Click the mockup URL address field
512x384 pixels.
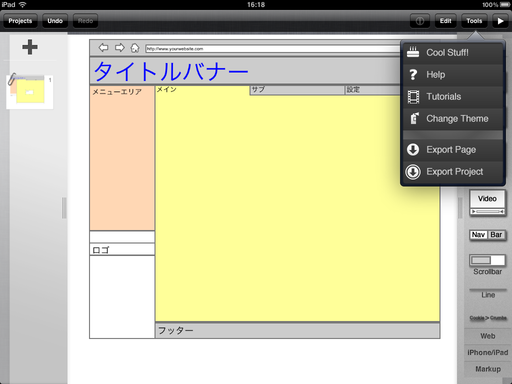pyautogui.click(x=273, y=49)
